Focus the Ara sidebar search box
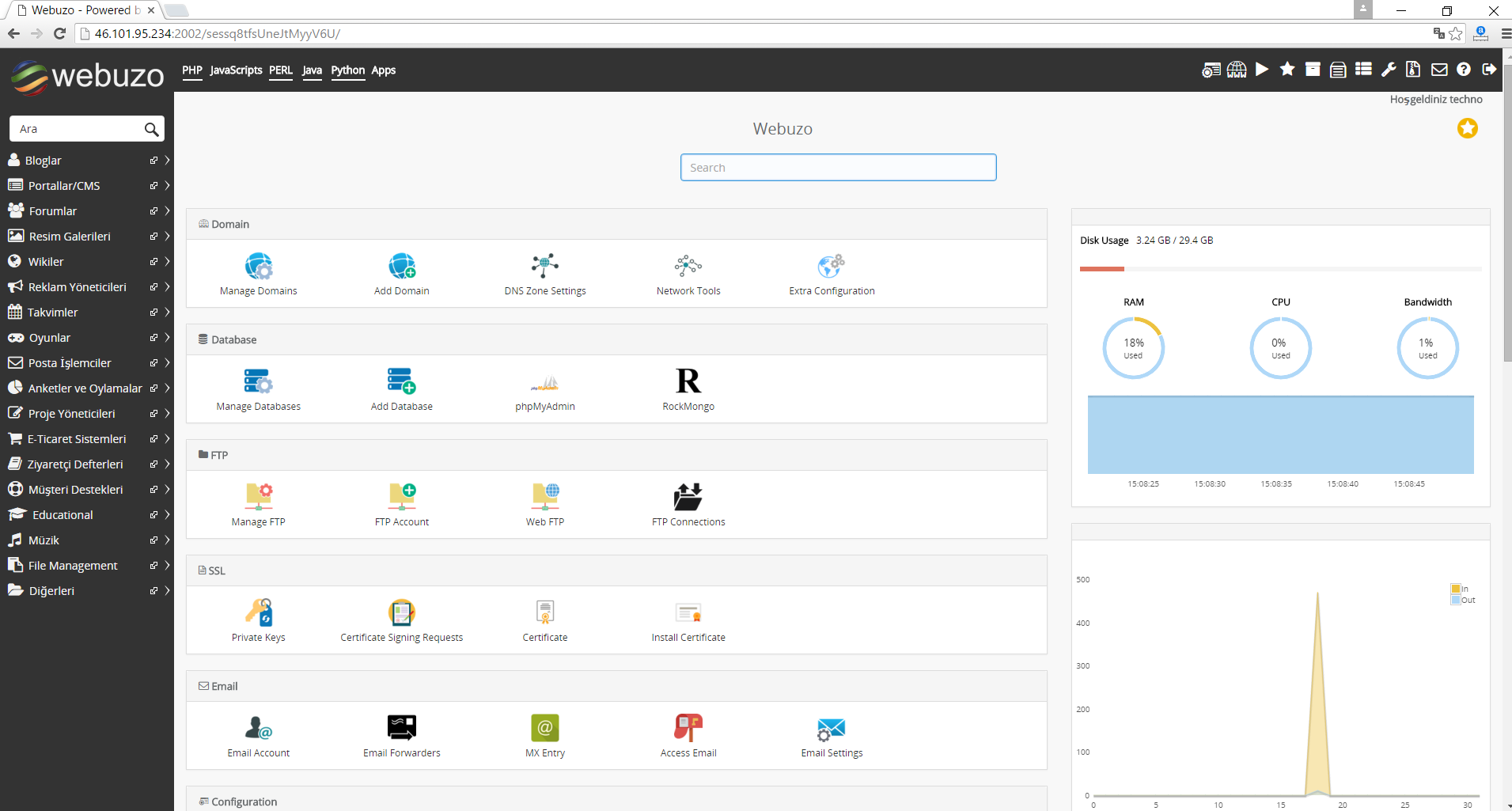 (86, 129)
